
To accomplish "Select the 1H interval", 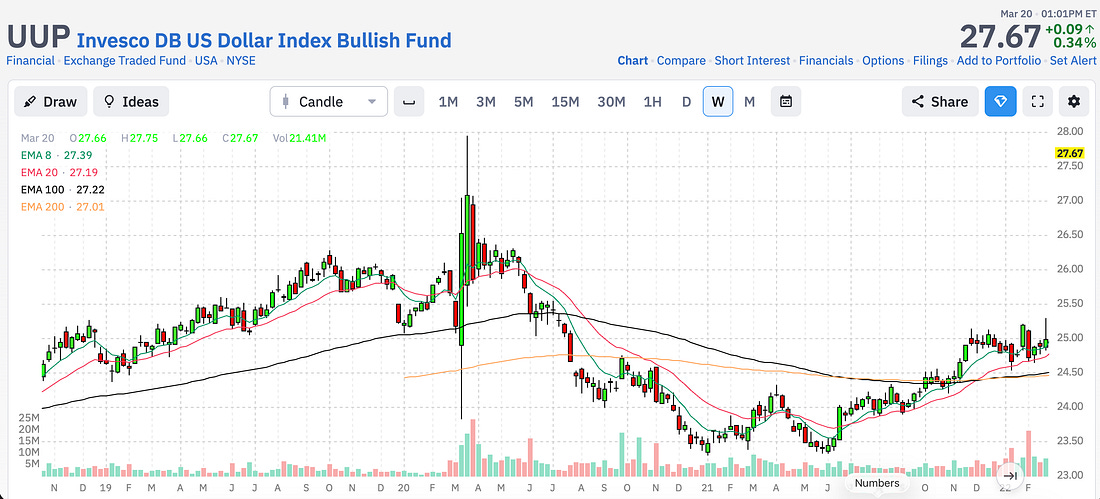I will tap(652, 102).
